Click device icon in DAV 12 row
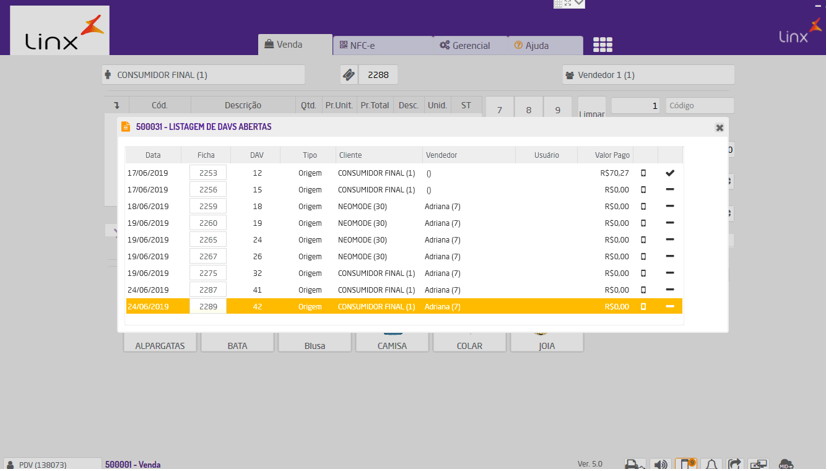This screenshot has width=827, height=471. click(x=643, y=173)
